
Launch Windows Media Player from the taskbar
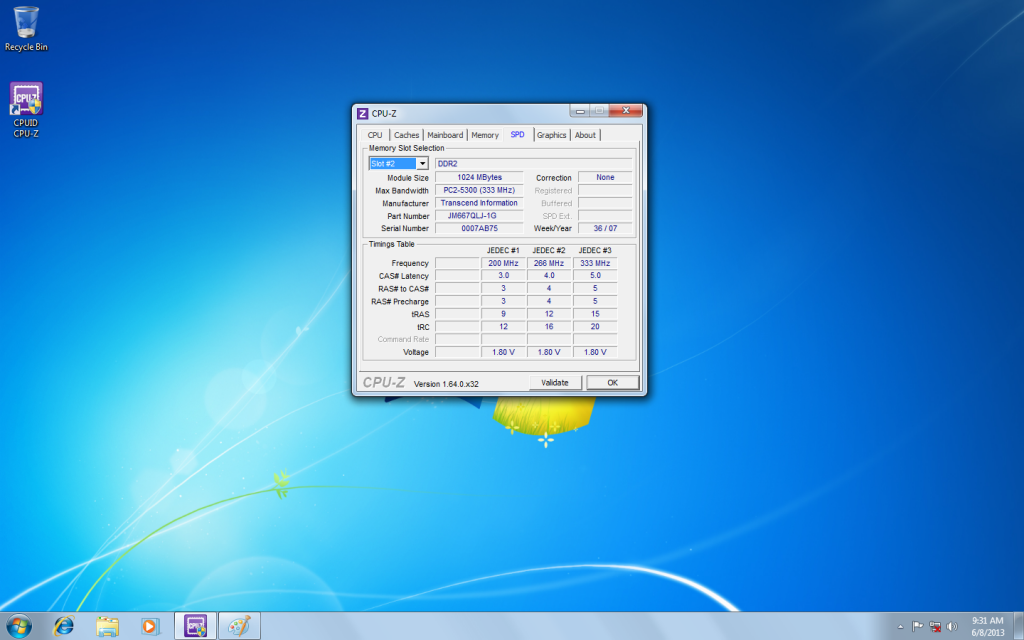point(150,626)
